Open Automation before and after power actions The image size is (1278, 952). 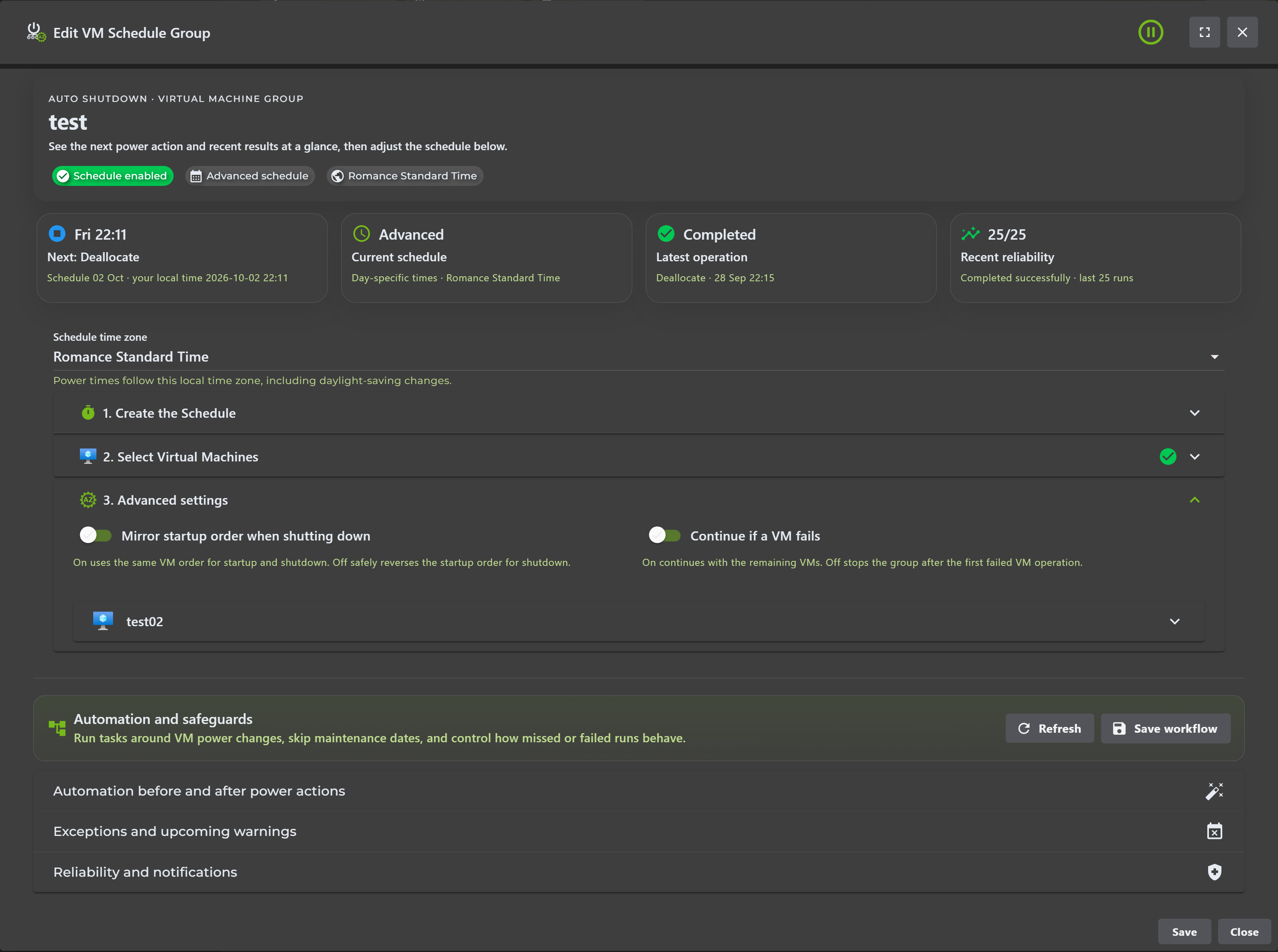pos(639,791)
